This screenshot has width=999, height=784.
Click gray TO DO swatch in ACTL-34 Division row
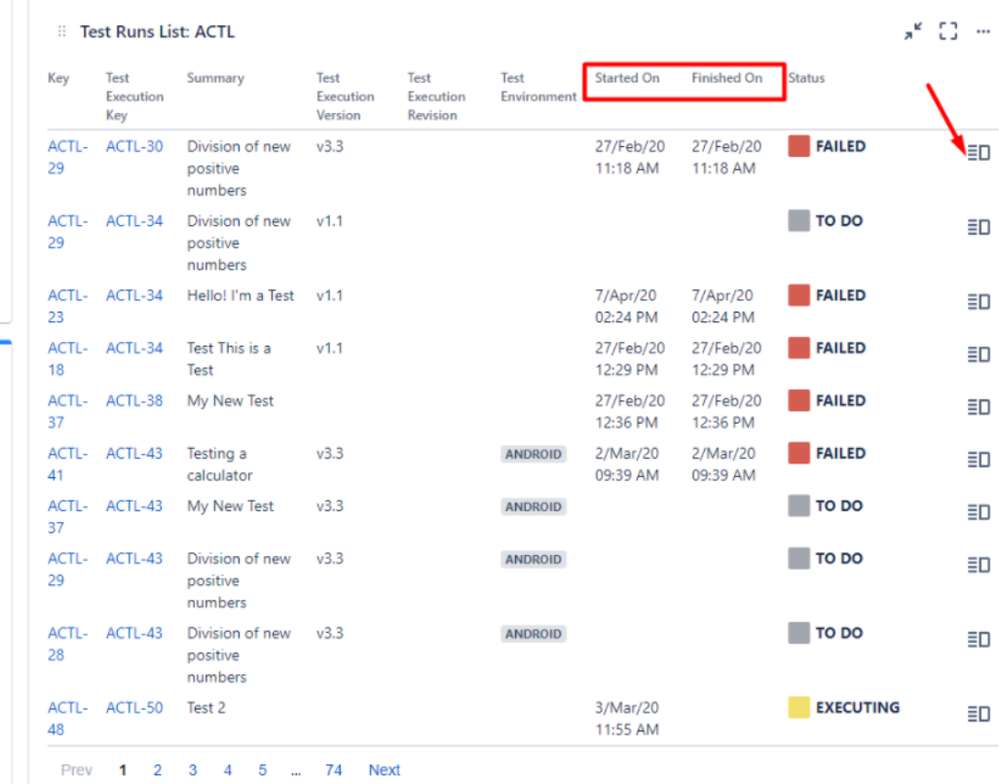click(x=799, y=221)
